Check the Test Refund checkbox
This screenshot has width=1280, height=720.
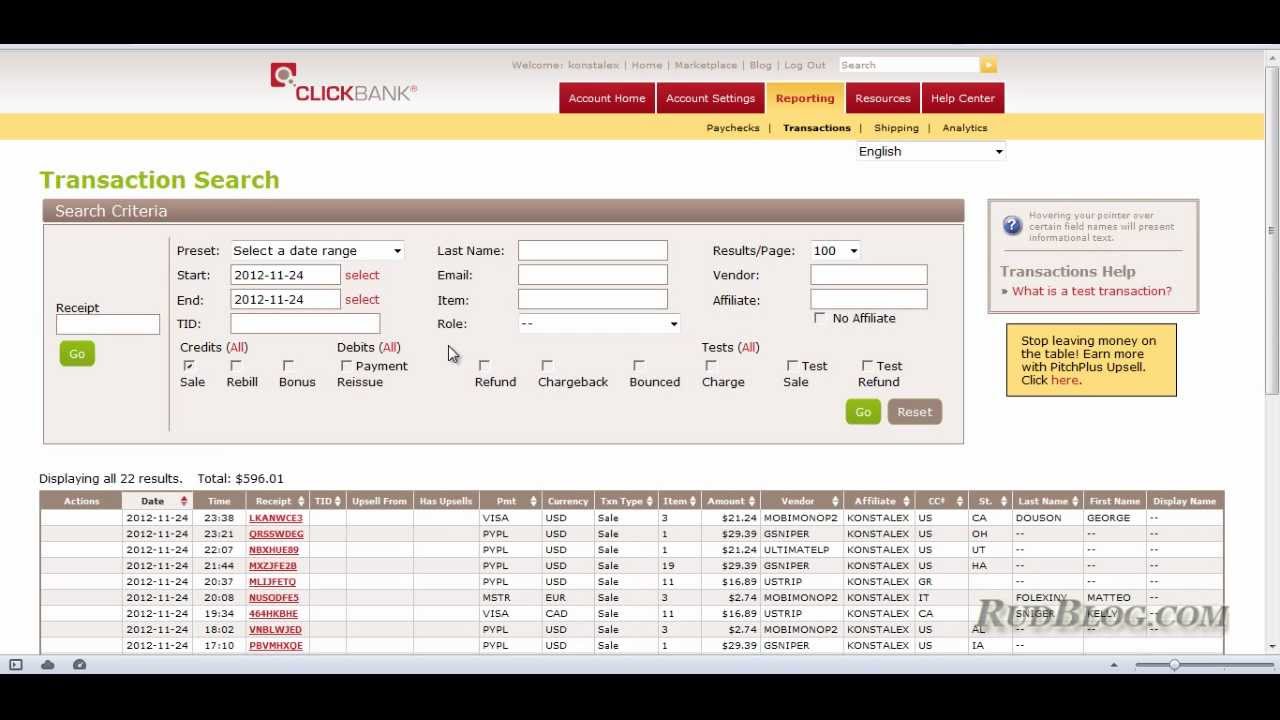(x=867, y=366)
